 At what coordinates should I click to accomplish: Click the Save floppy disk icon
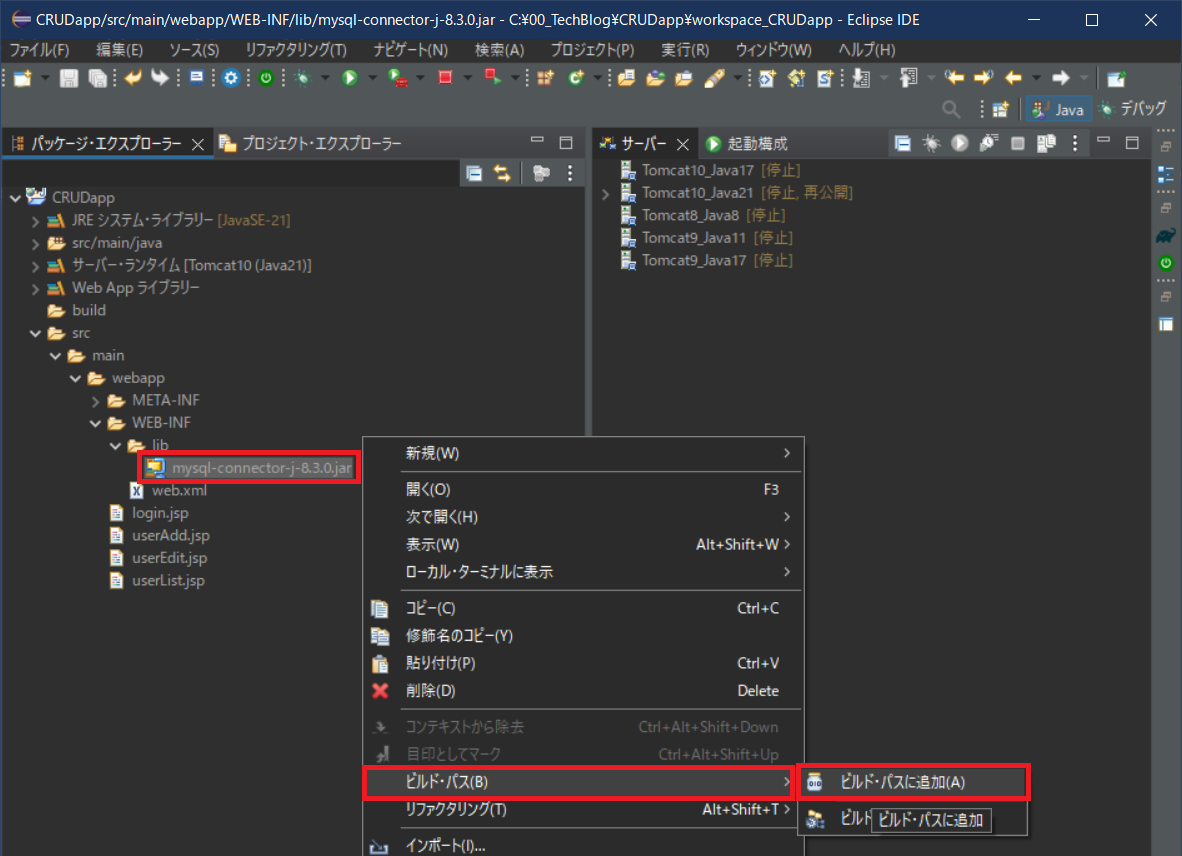pyautogui.click(x=69, y=78)
